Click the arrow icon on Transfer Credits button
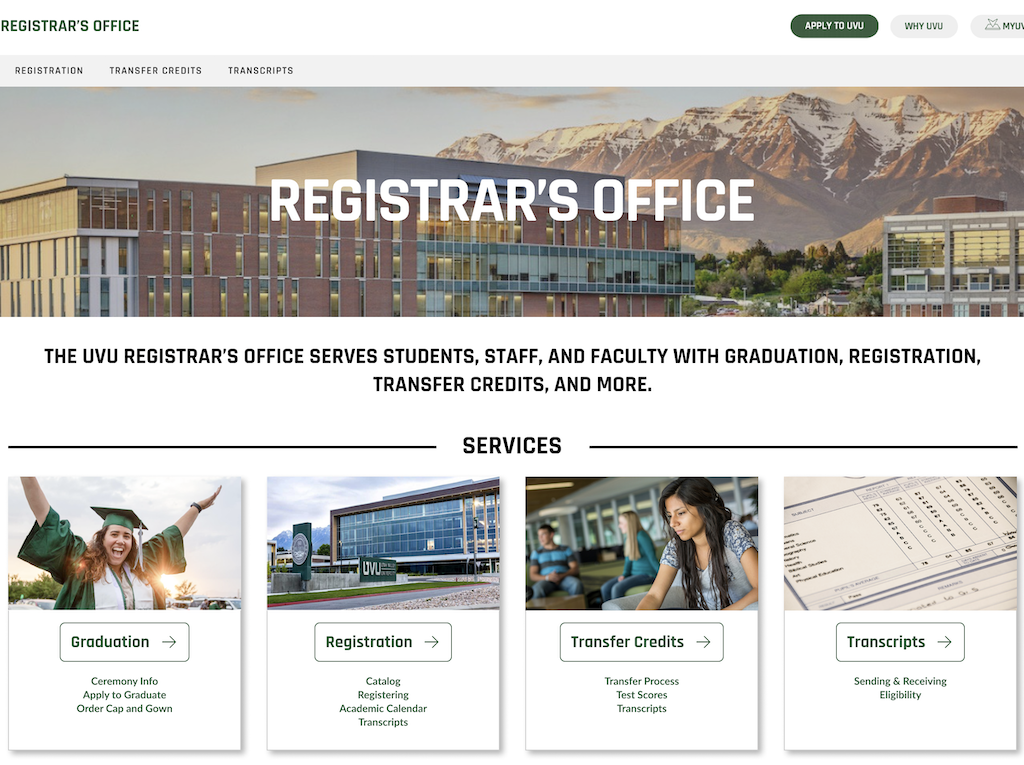Screen dimensions: 1024x765 [x=703, y=642]
